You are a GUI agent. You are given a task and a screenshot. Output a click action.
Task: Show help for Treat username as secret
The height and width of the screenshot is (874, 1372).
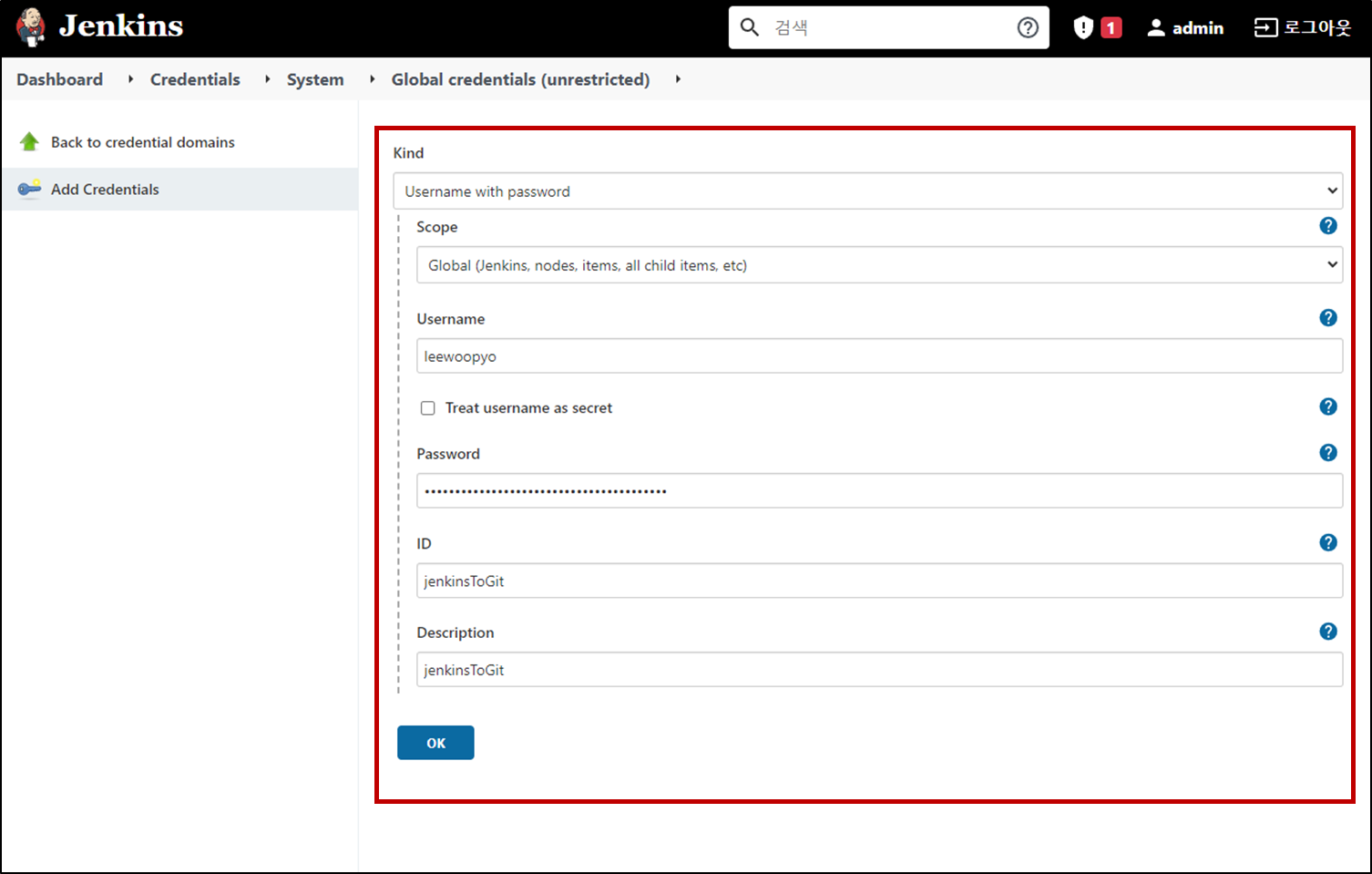point(1328,406)
